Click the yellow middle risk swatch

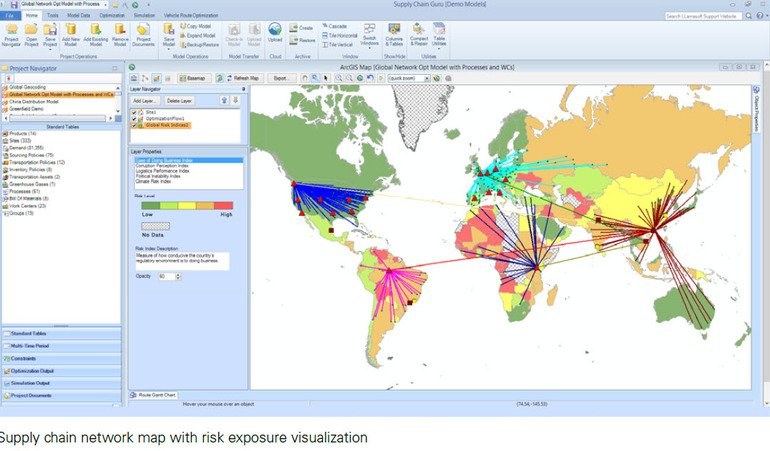(x=187, y=206)
